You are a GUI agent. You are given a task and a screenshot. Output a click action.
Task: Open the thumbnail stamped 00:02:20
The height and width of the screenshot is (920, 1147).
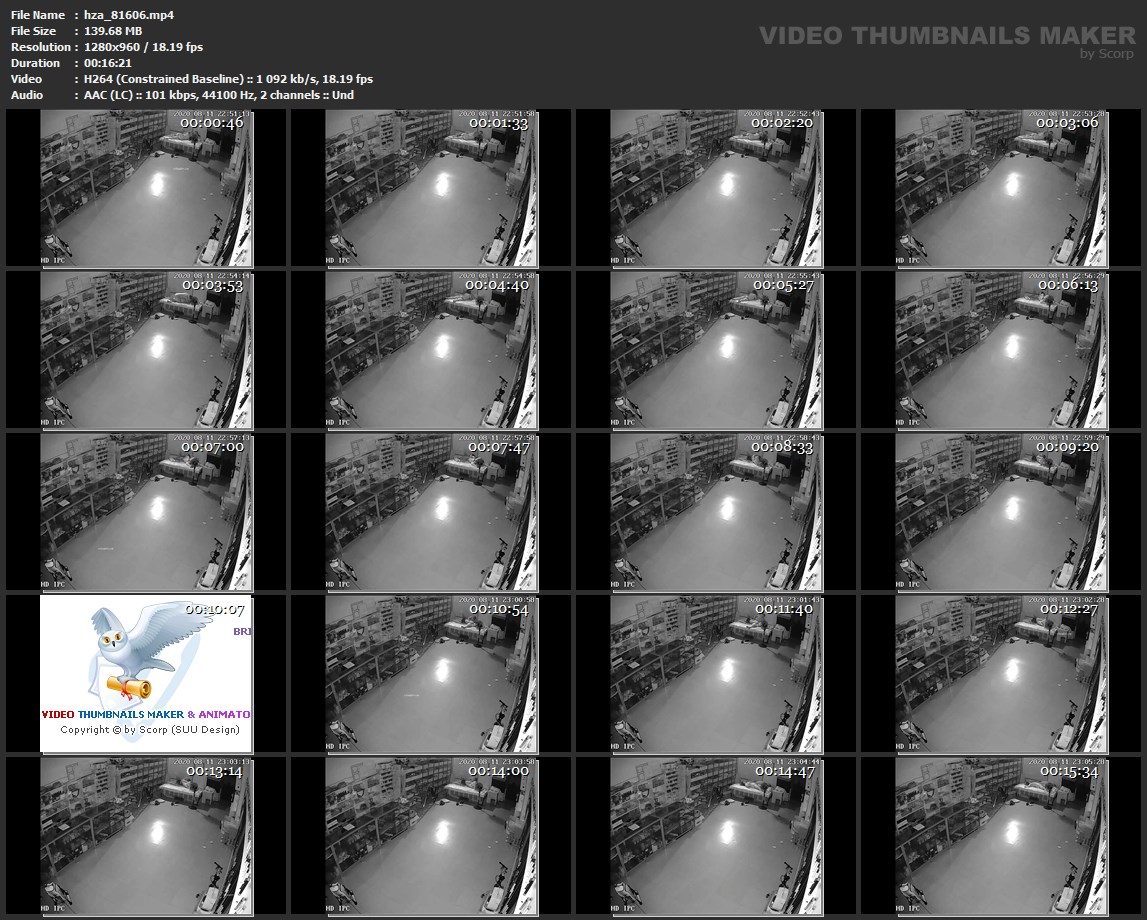click(x=715, y=188)
